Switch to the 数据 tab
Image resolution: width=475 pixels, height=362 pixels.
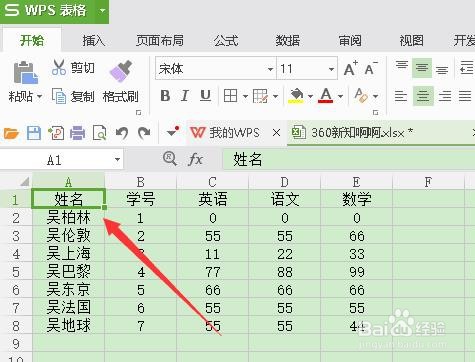point(288,41)
